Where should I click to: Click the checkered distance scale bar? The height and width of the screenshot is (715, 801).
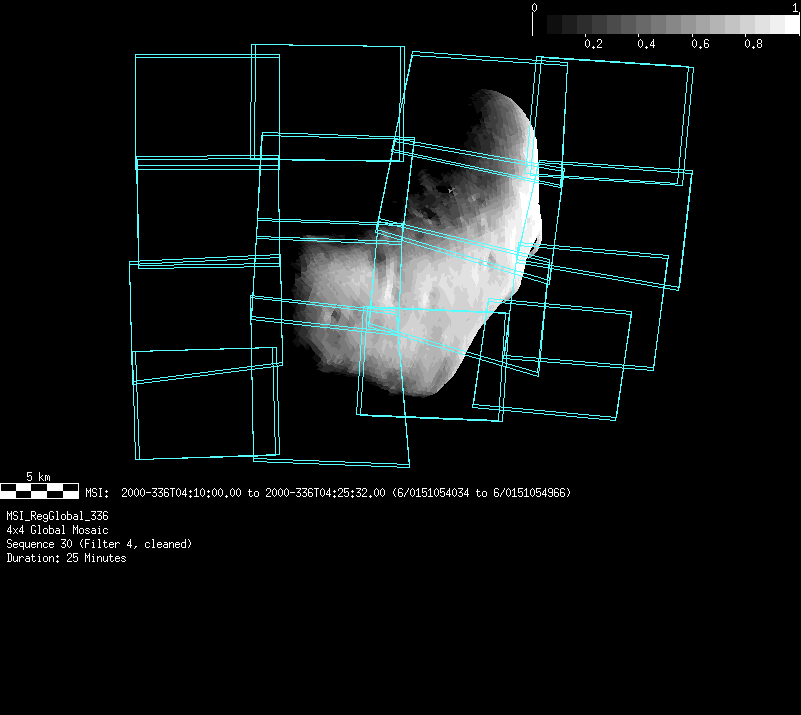tap(39, 490)
